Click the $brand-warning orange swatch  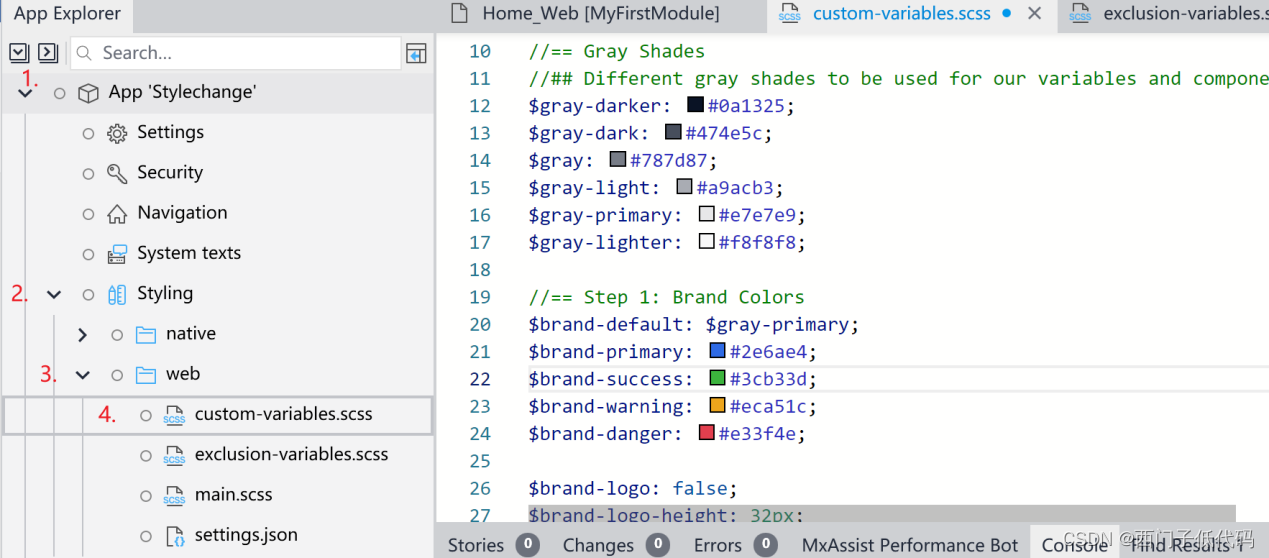717,406
